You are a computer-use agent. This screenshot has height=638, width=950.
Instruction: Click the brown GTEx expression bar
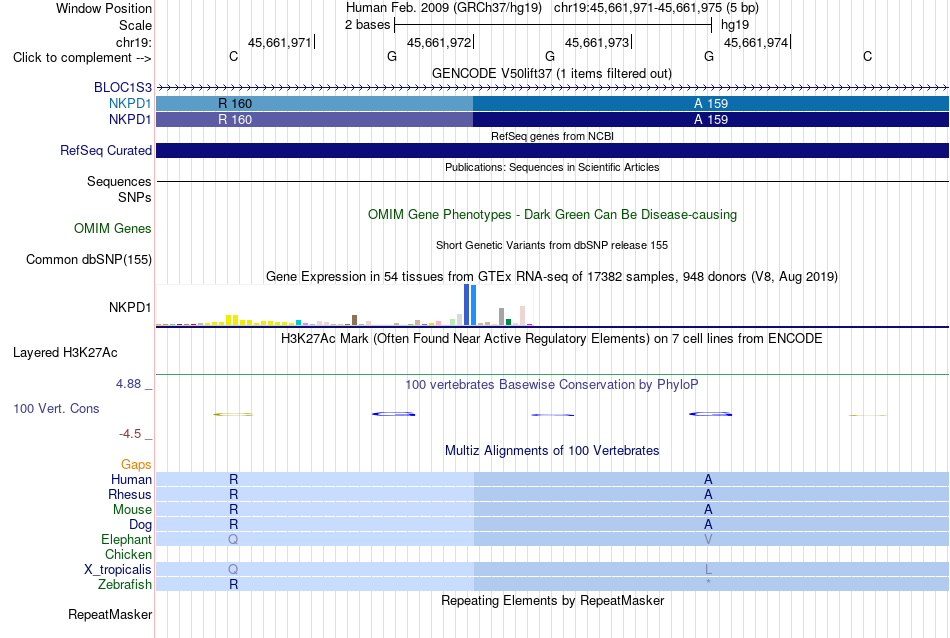click(354, 320)
